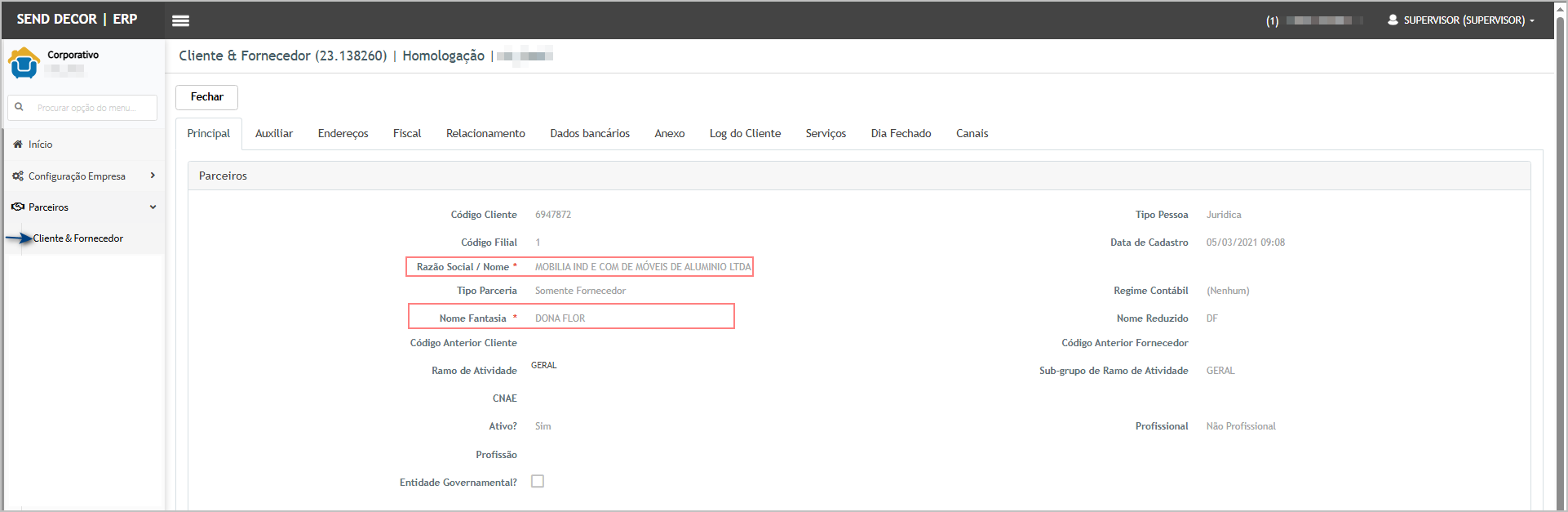Open the Serviços tab
The height and width of the screenshot is (512, 1568).
(826, 133)
